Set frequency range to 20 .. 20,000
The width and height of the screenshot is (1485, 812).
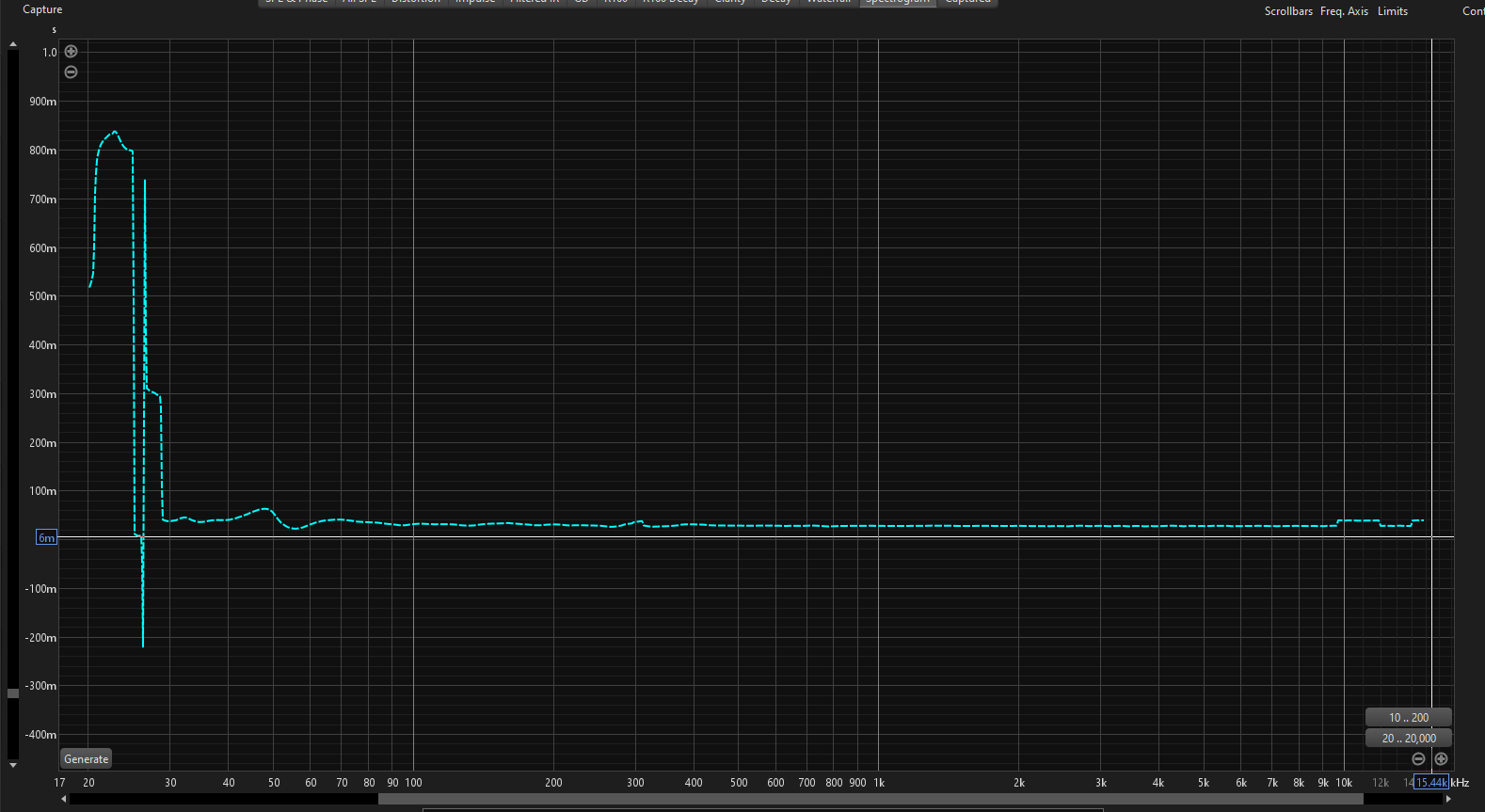pyautogui.click(x=1408, y=738)
